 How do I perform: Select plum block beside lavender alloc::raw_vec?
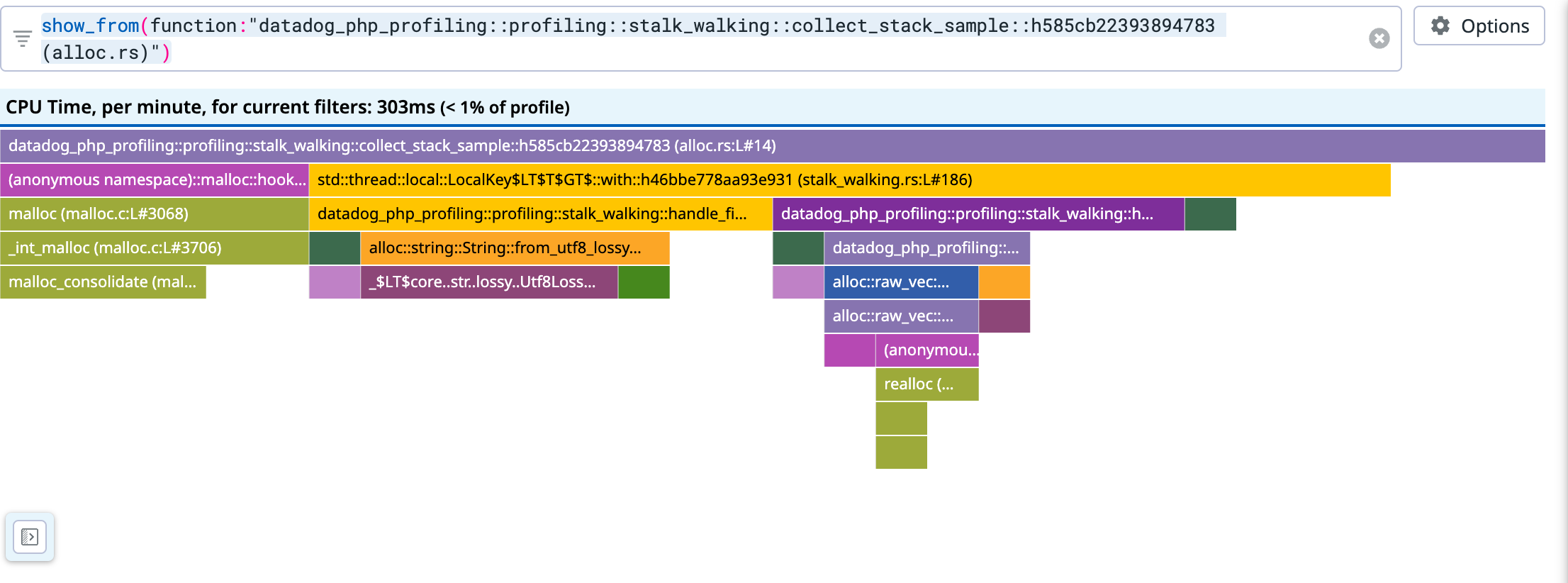click(1004, 316)
